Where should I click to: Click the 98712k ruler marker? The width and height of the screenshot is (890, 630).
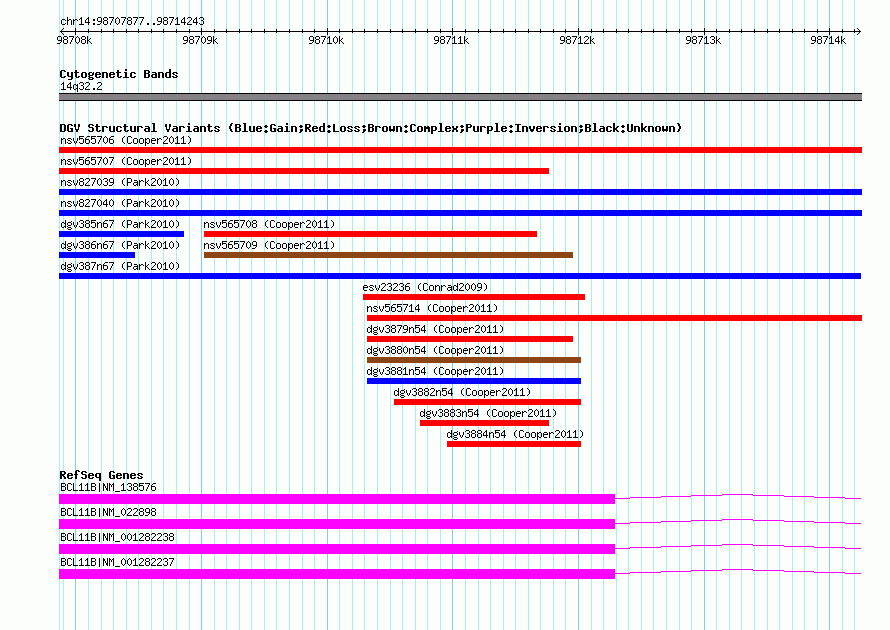click(577, 40)
